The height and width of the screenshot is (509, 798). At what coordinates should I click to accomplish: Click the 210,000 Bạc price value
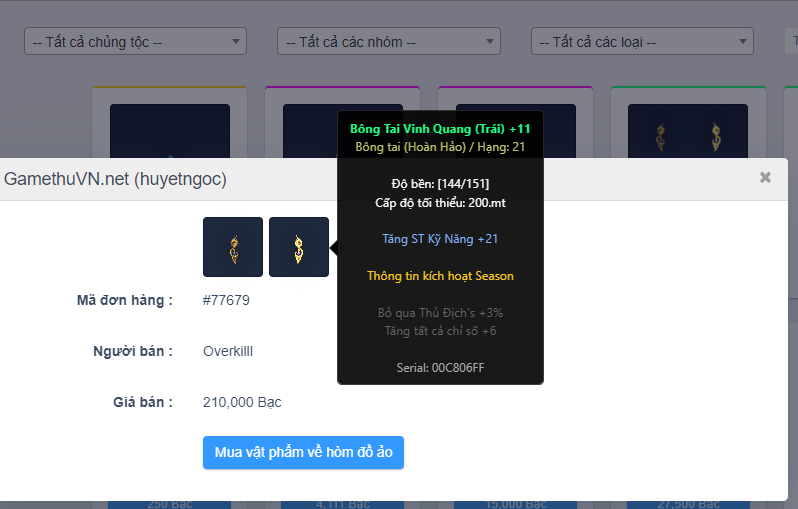(242, 402)
